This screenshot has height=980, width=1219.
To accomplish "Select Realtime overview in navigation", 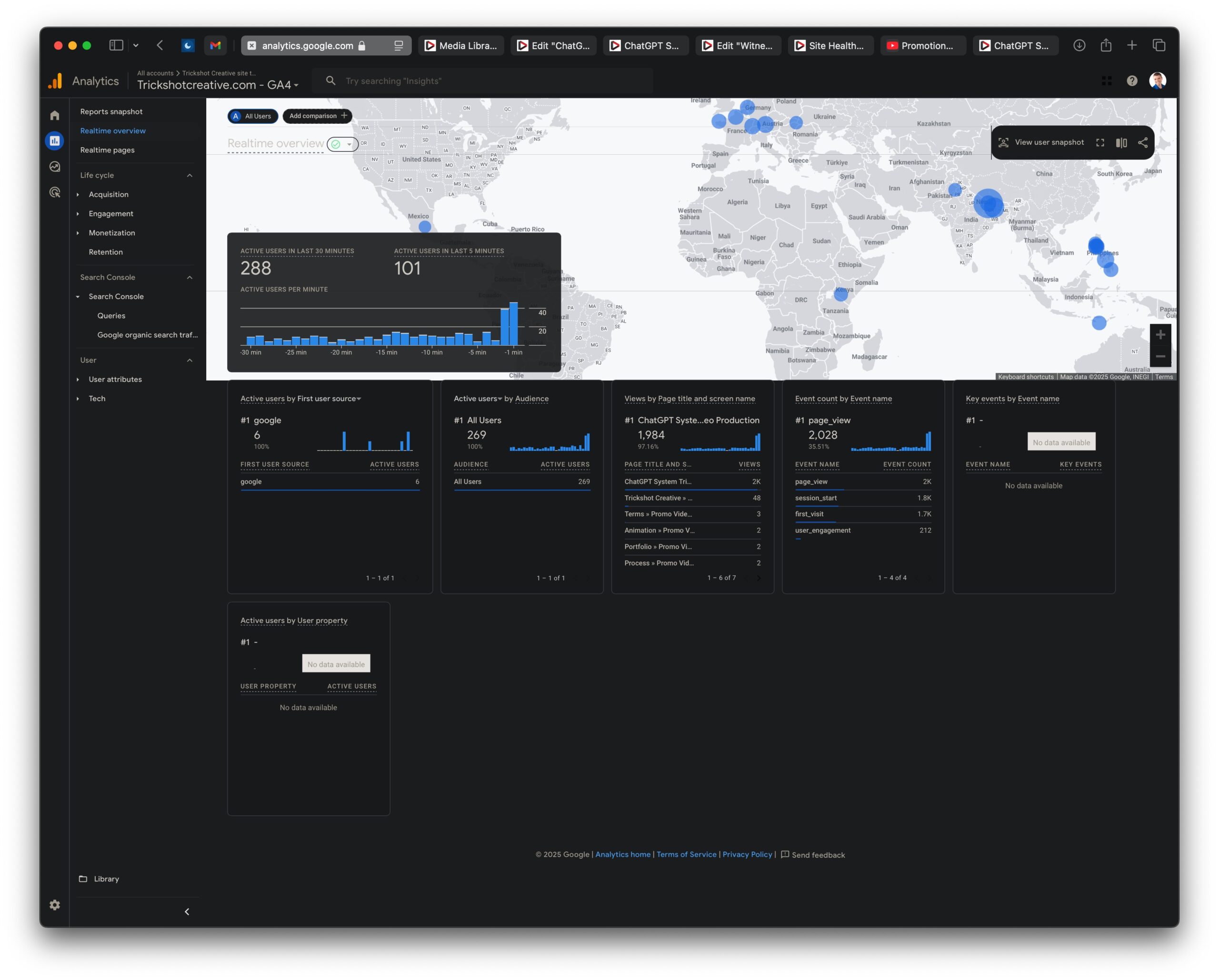I will tap(113, 130).
